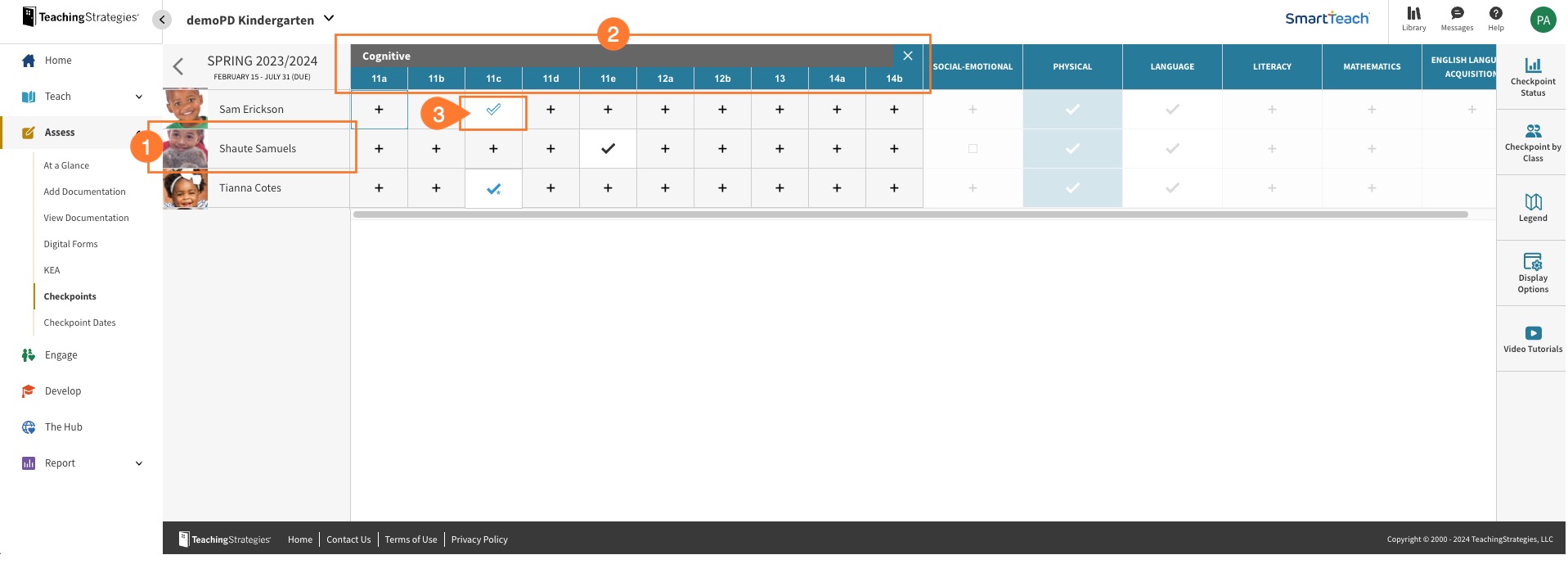Open Checkpoint by Class view

[x=1532, y=142]
